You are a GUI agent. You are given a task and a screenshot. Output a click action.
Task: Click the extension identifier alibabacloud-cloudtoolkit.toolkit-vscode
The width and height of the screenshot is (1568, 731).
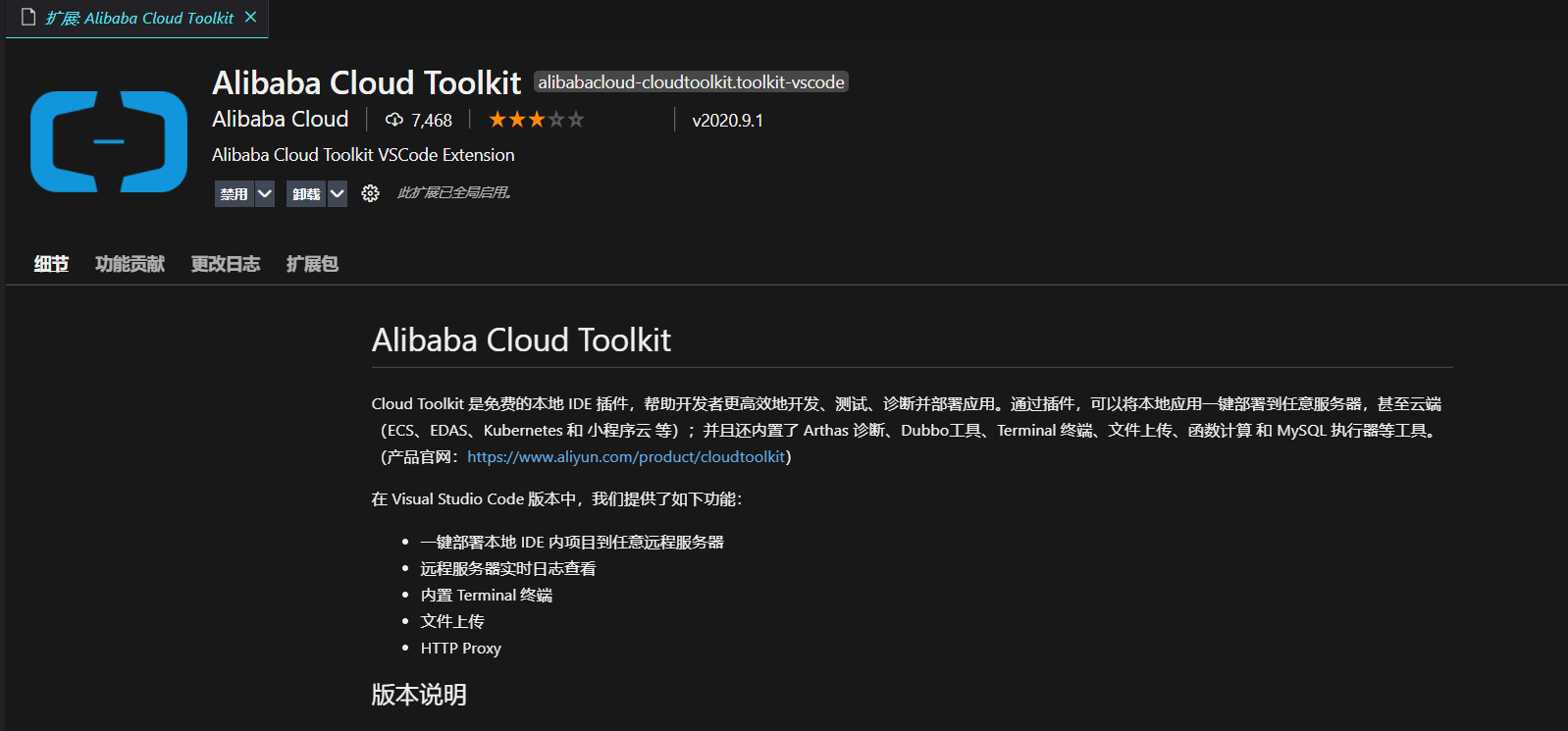point(691,82)
